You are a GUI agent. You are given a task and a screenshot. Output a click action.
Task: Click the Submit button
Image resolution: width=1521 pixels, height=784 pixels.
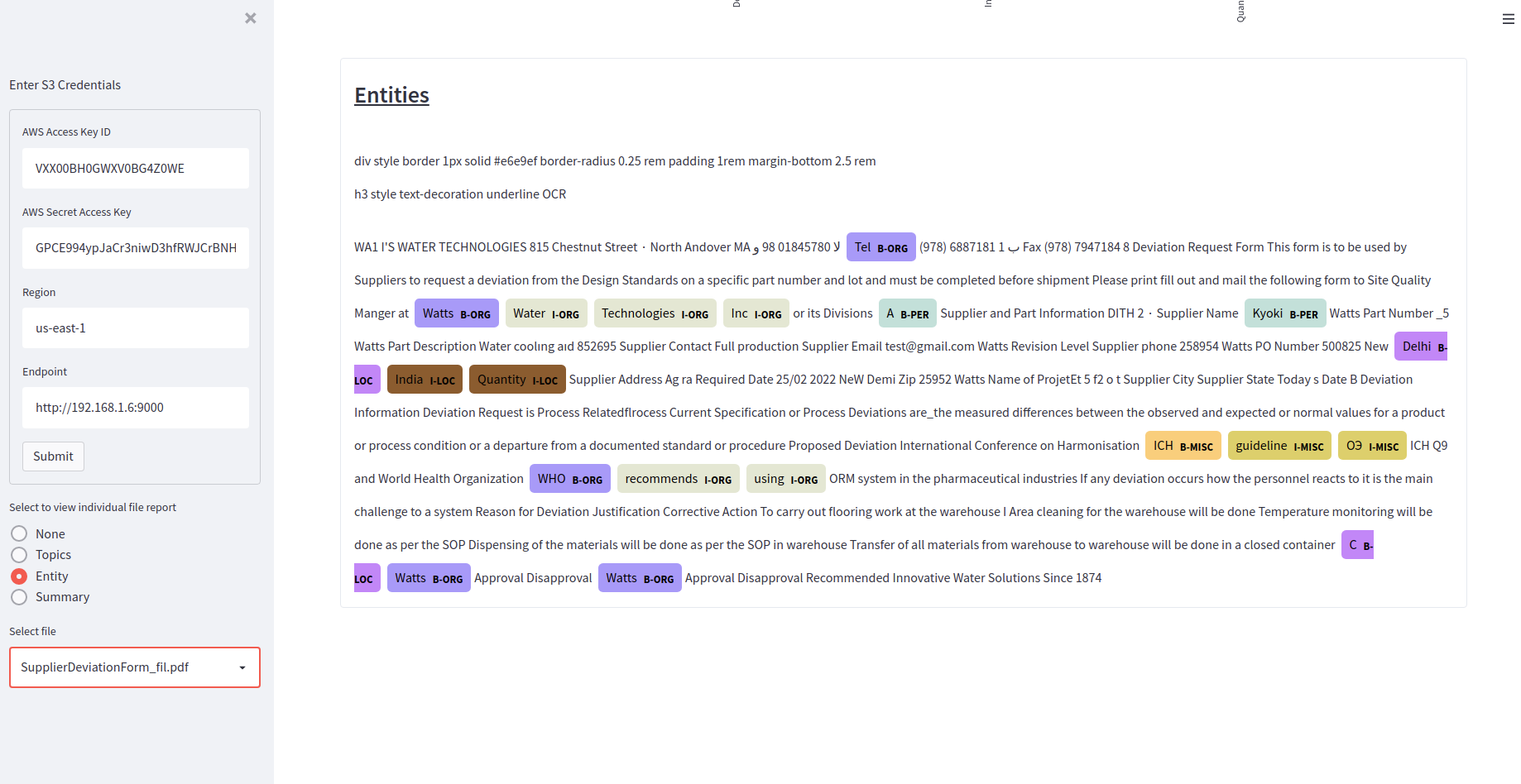click(53, 457)
